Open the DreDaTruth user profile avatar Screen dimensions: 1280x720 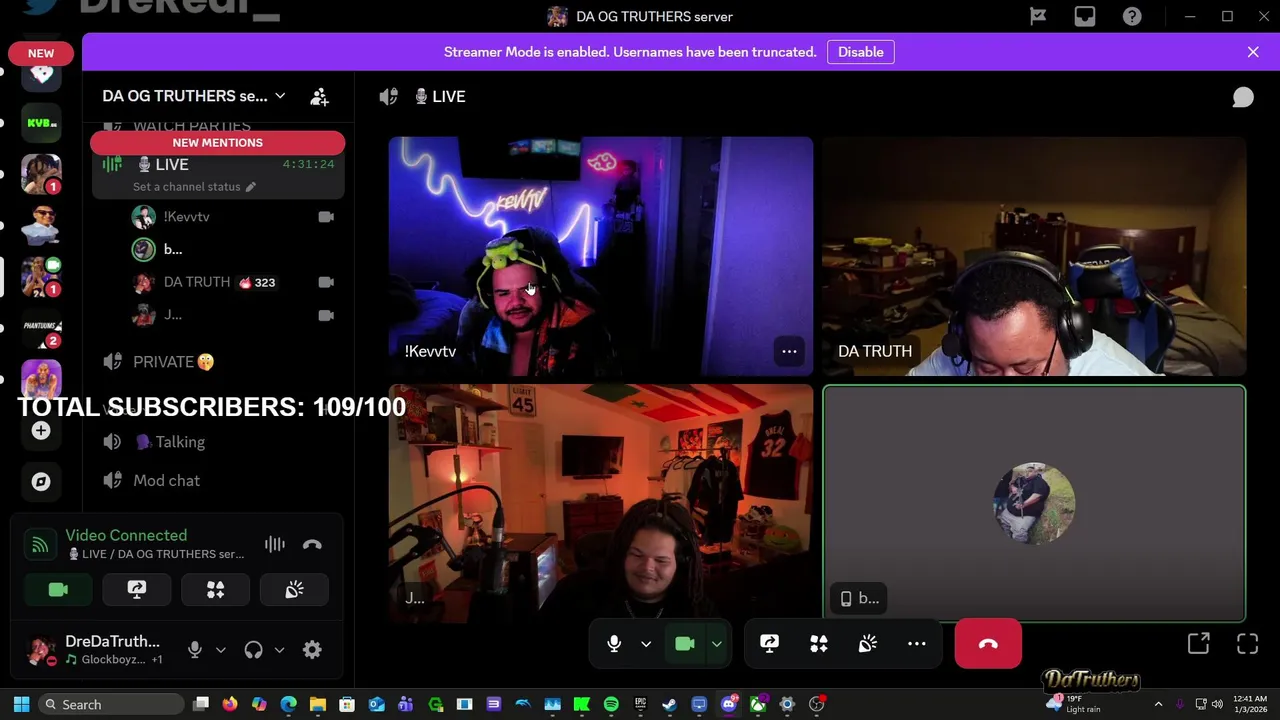[x=41, y=650]
